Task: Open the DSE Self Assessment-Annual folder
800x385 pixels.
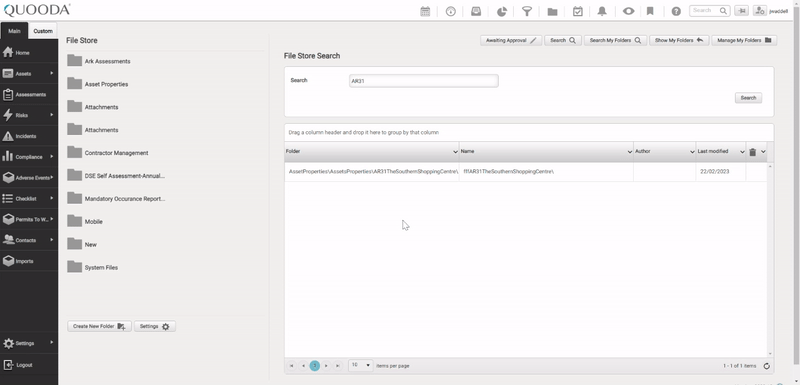Action: coord(116,176)
